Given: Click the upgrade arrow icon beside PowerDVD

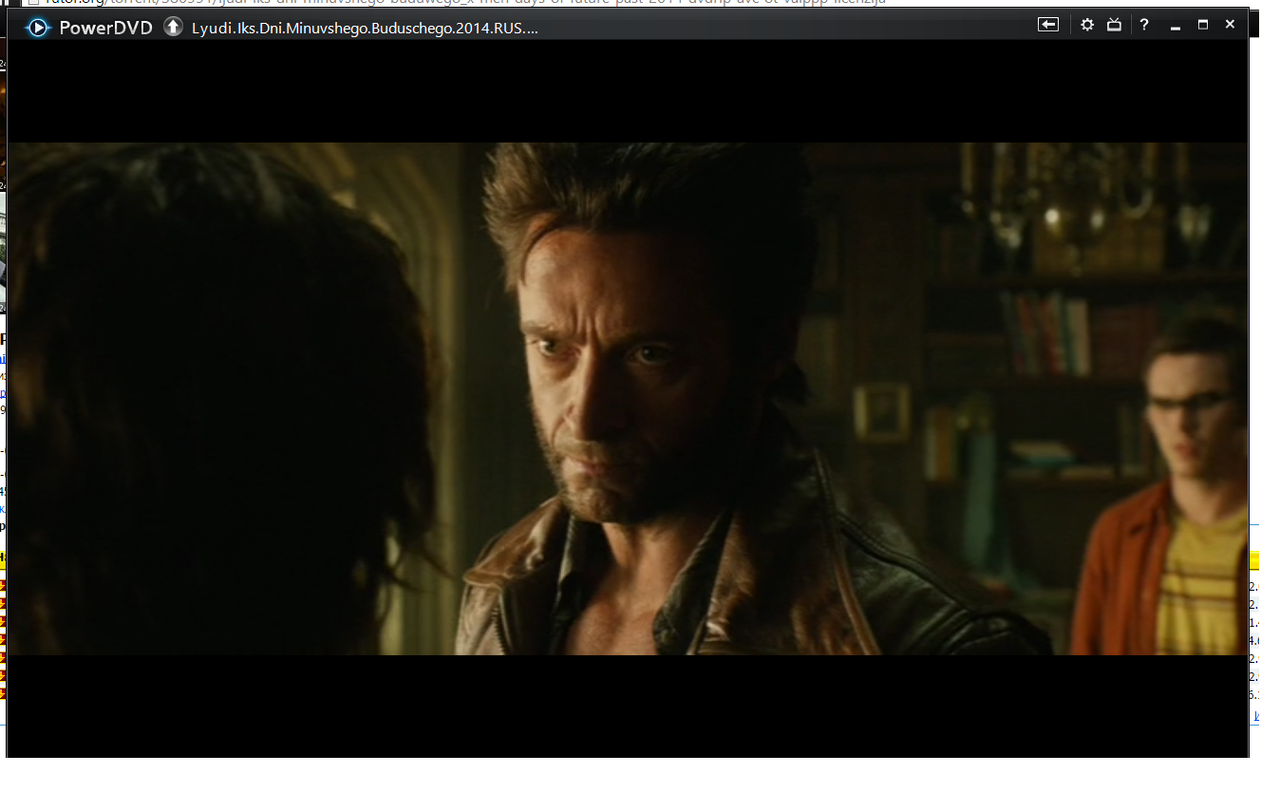Looking at the screenshot, I should [173, 27].
